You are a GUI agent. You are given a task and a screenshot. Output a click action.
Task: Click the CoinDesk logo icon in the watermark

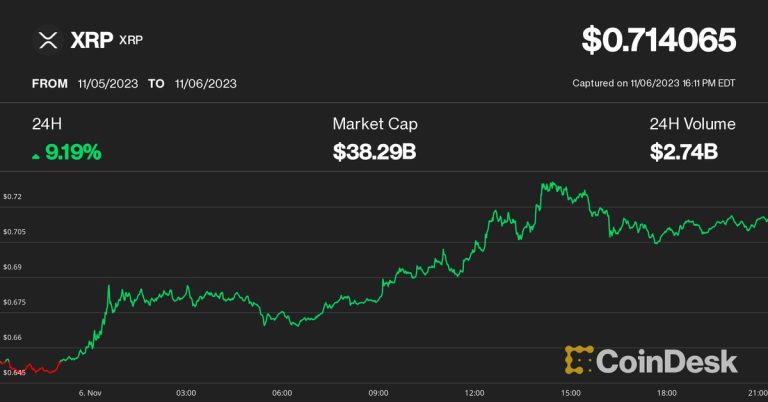point(579,361)
